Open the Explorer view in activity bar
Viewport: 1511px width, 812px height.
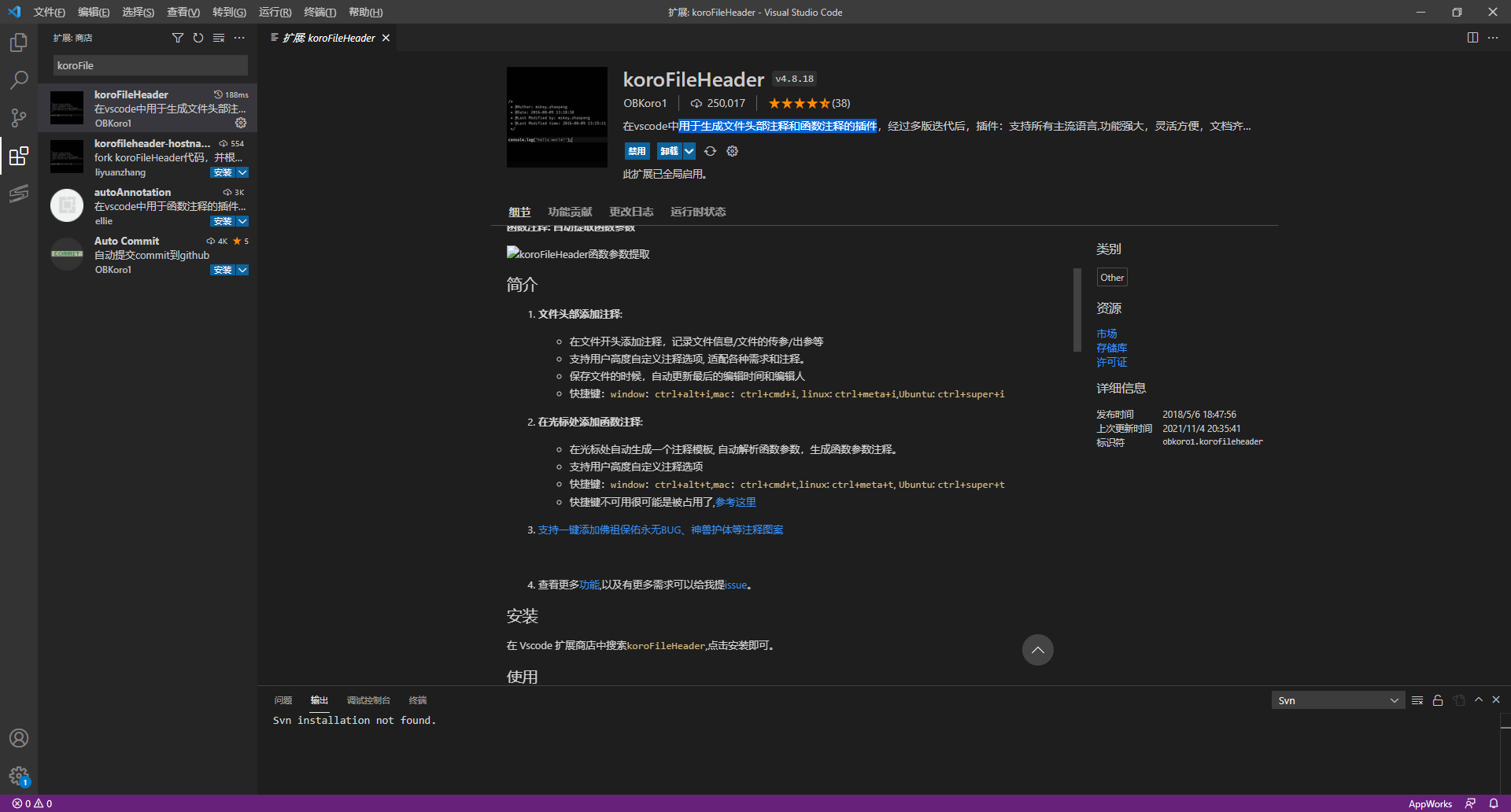pyautogui.click(x=19, y=42)
